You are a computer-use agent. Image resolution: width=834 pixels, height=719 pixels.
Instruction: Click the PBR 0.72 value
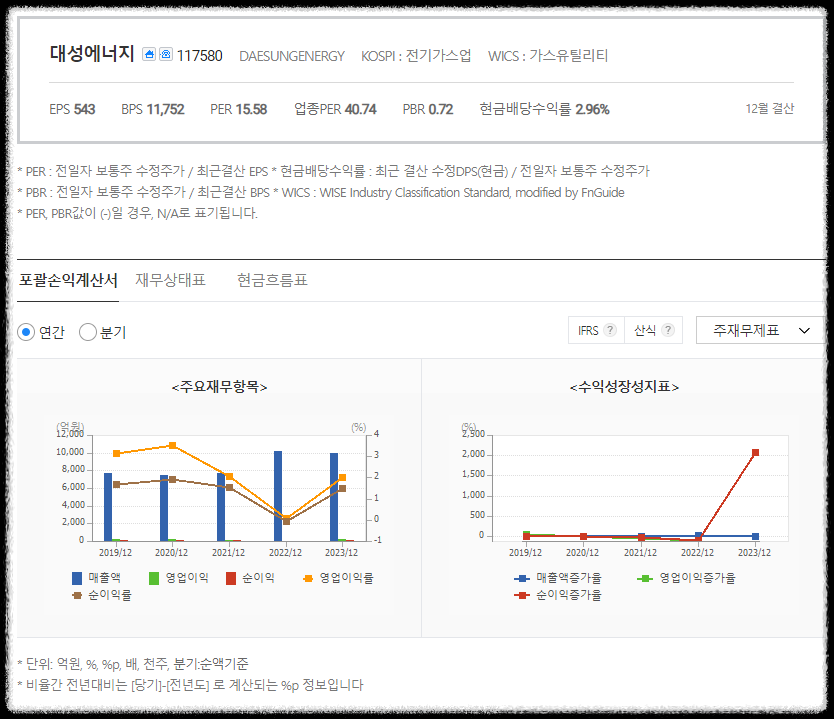[x=428, y=109]
